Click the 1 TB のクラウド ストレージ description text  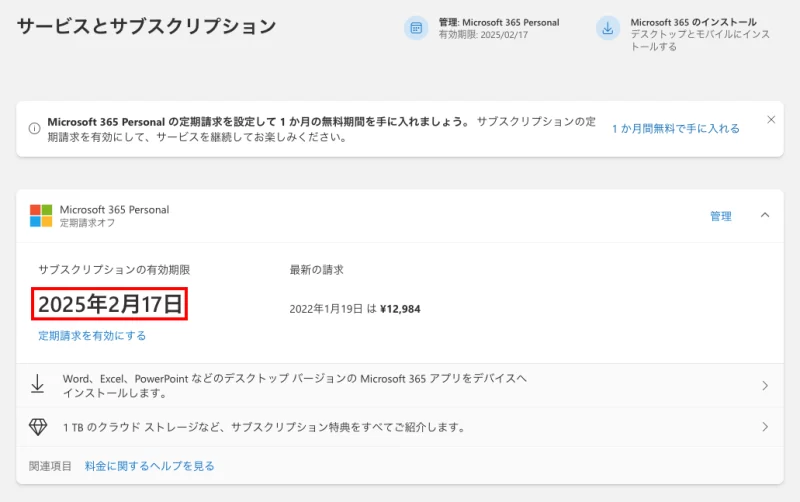click(264, 427)
